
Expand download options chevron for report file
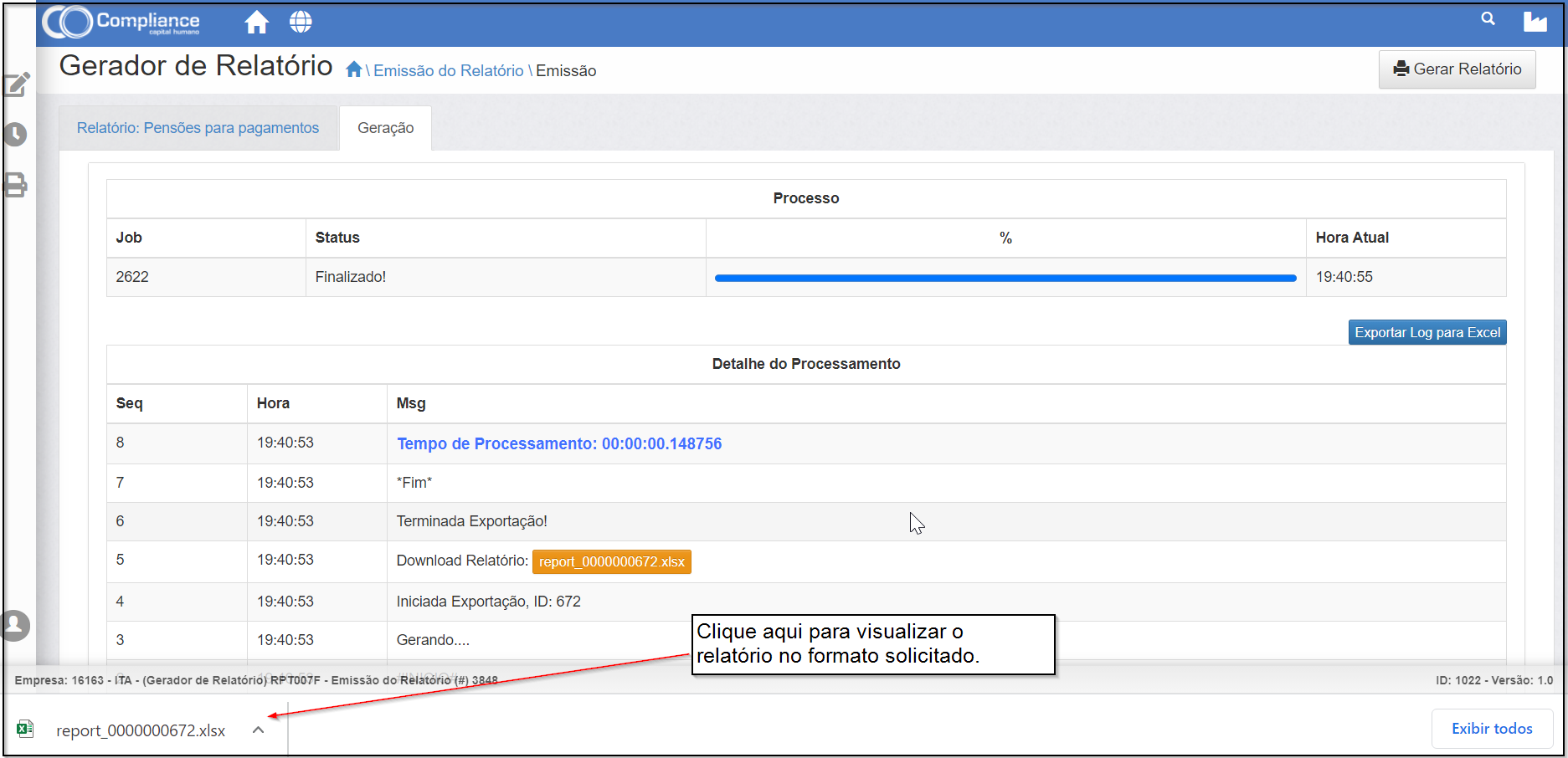[259, 730]
